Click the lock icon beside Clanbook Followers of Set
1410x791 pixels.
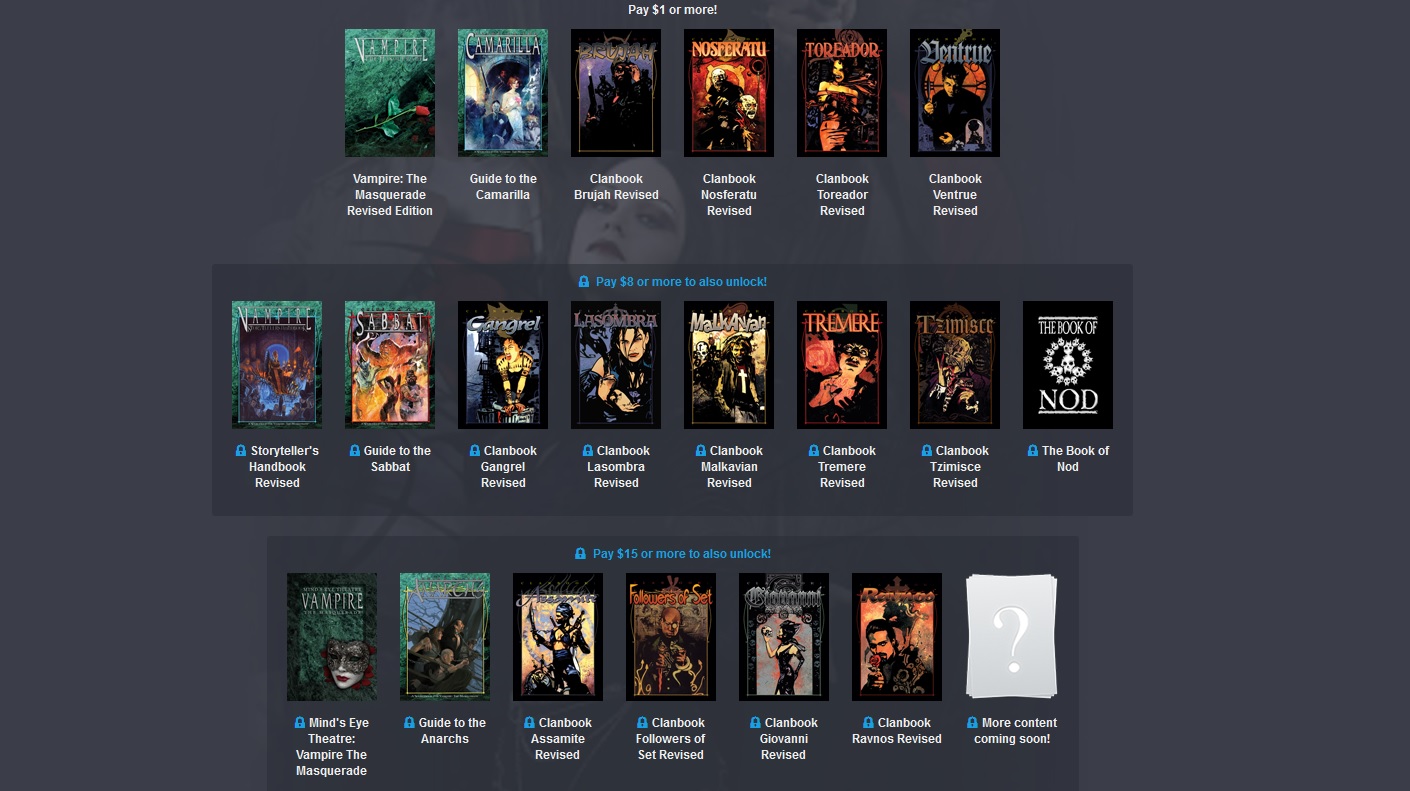click(x=643, y=723)
